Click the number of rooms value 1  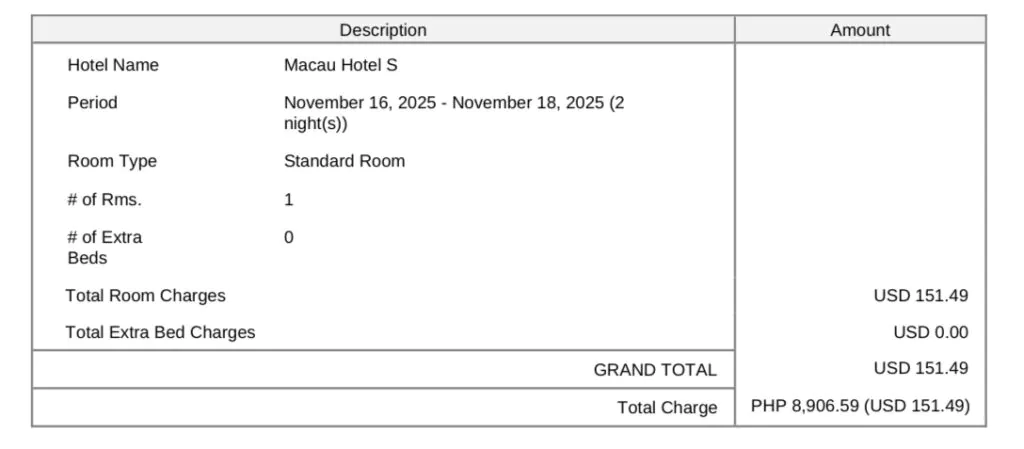(x=289, y=199)
